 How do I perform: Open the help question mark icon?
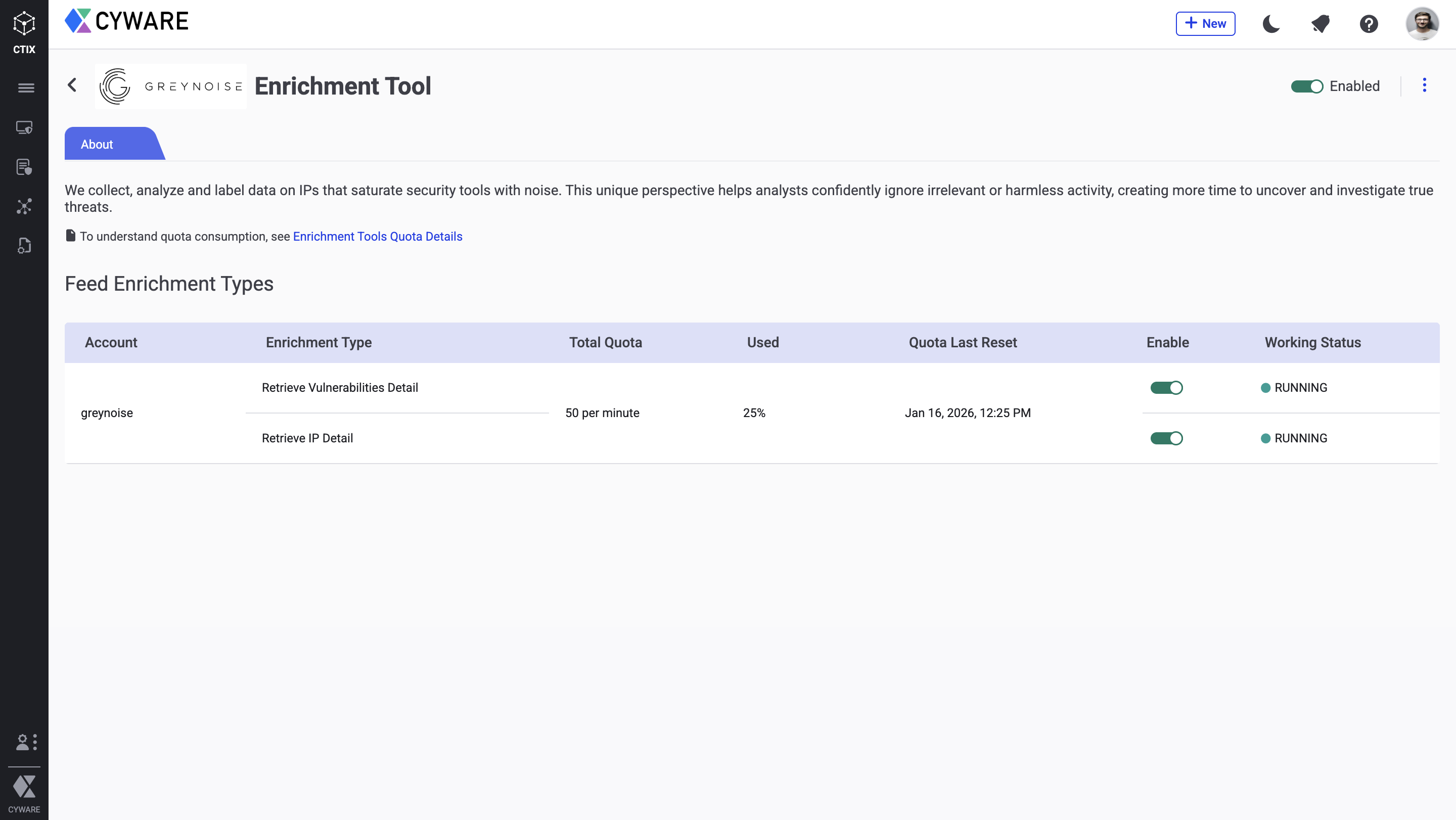(x=1369, y=24)
